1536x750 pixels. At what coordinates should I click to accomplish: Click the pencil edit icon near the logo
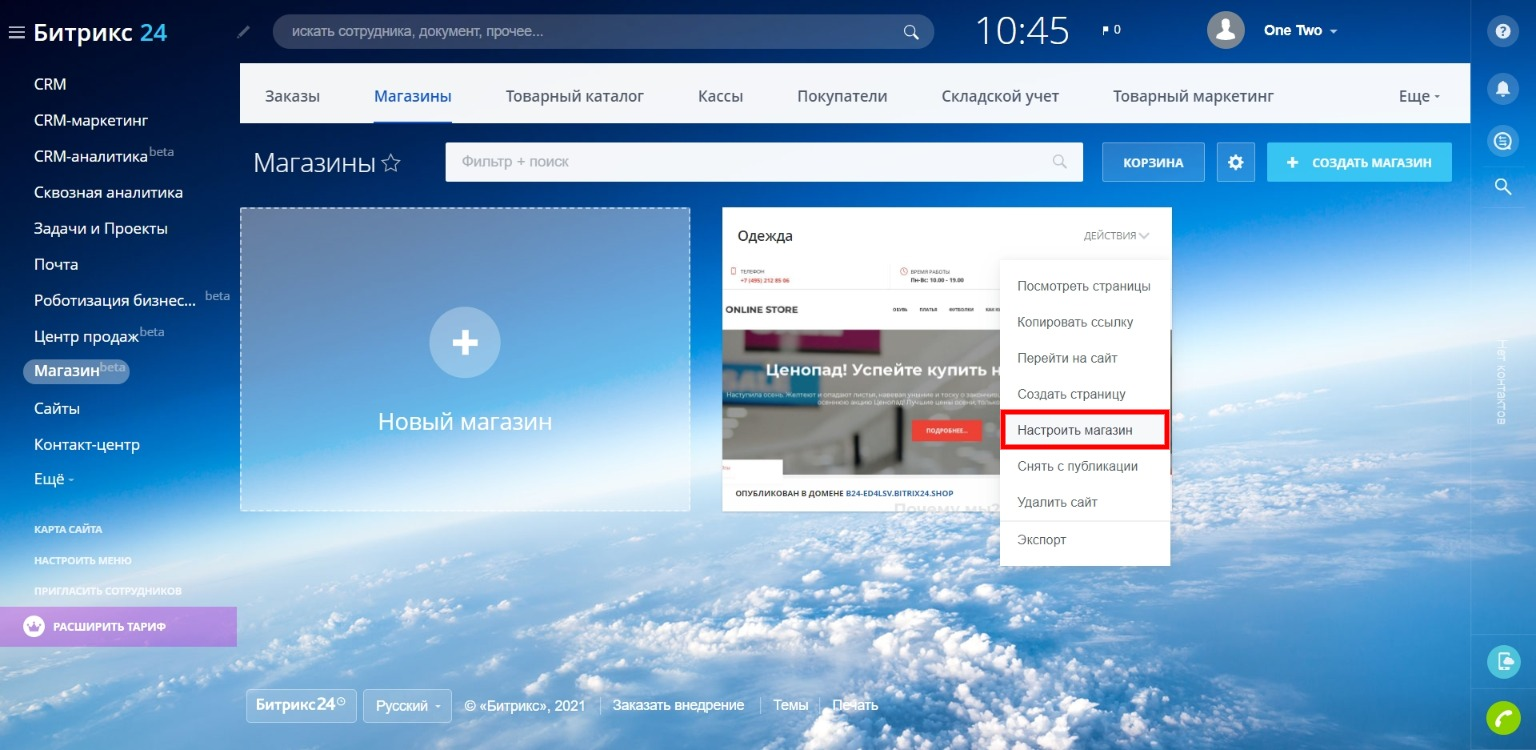(x=244, y=32)
